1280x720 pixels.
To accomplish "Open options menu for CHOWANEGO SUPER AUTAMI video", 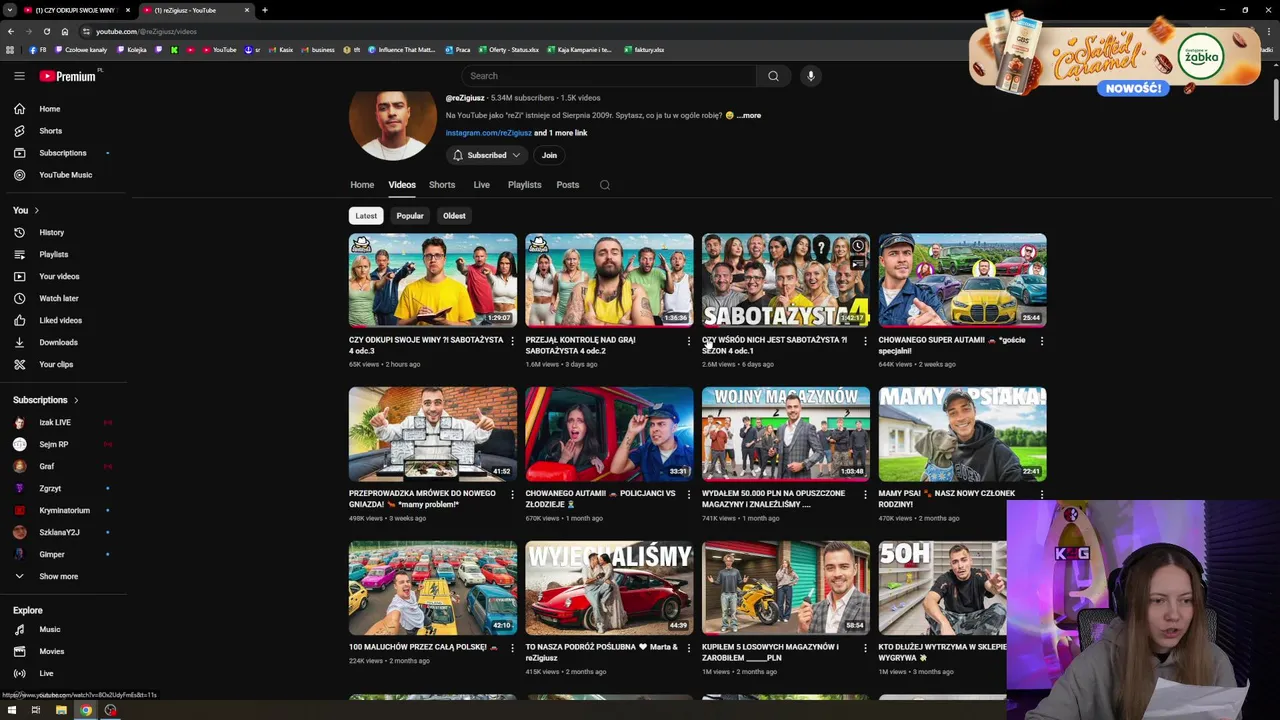I will coord(1042,341).
